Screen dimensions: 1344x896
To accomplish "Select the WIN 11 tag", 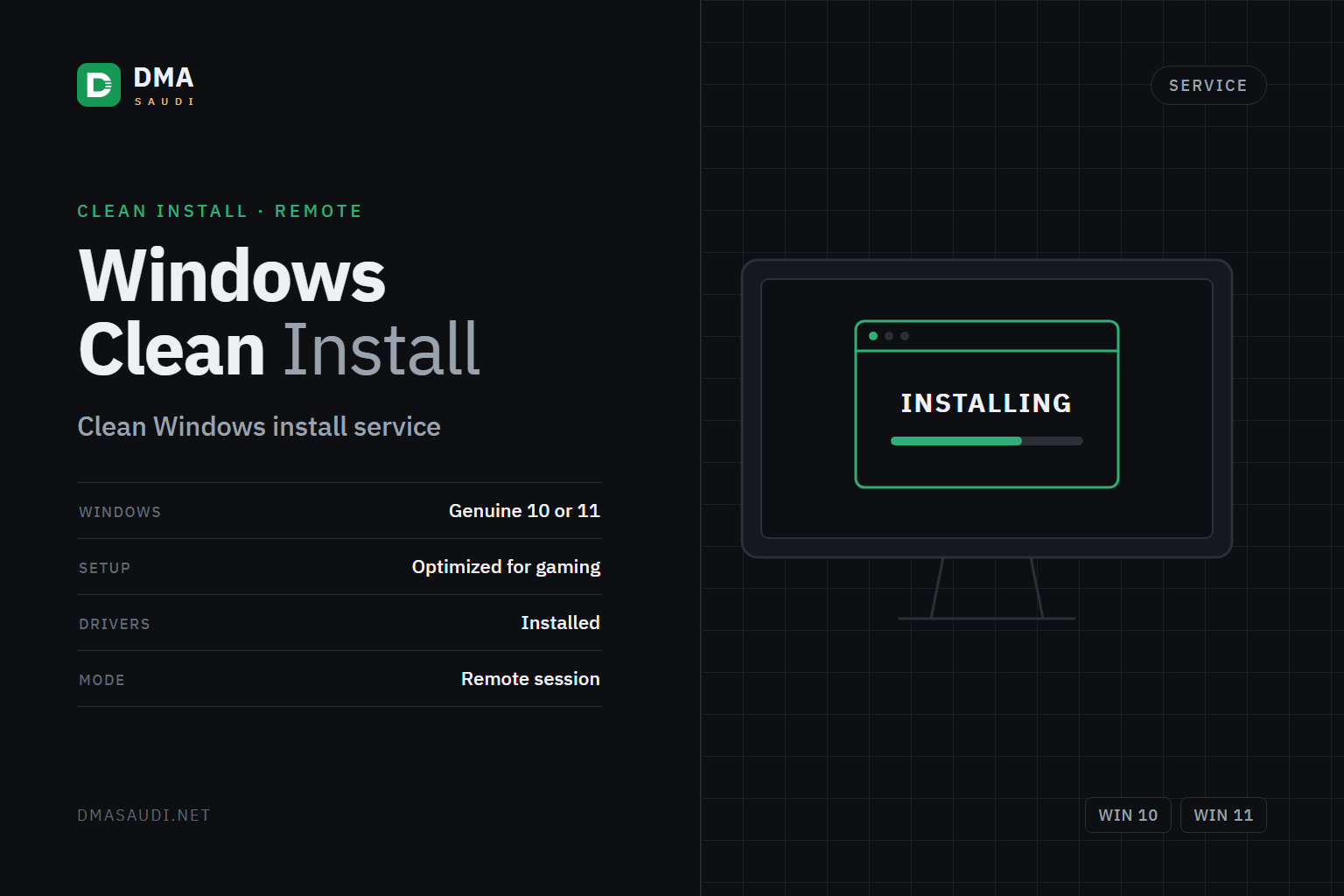I will click(x=1223, y=815).
